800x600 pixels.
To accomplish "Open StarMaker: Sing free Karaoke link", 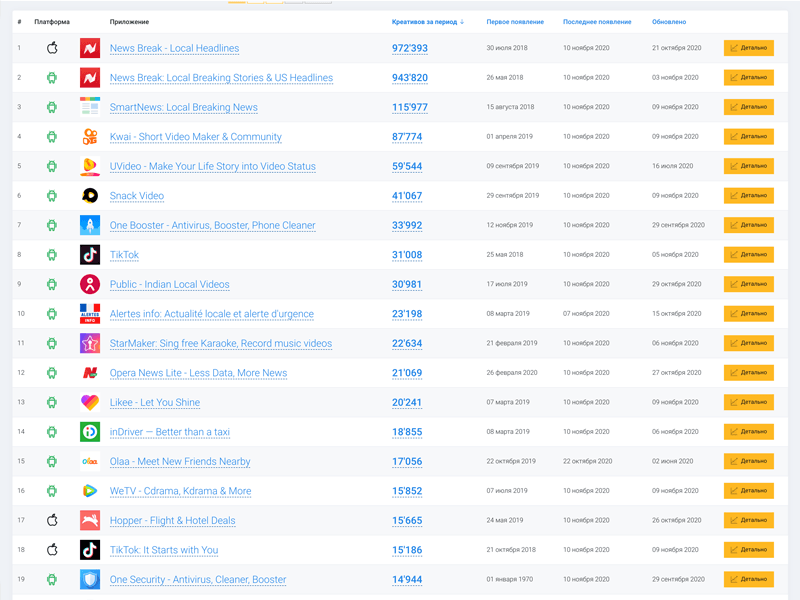I will [x=221, y=344].
